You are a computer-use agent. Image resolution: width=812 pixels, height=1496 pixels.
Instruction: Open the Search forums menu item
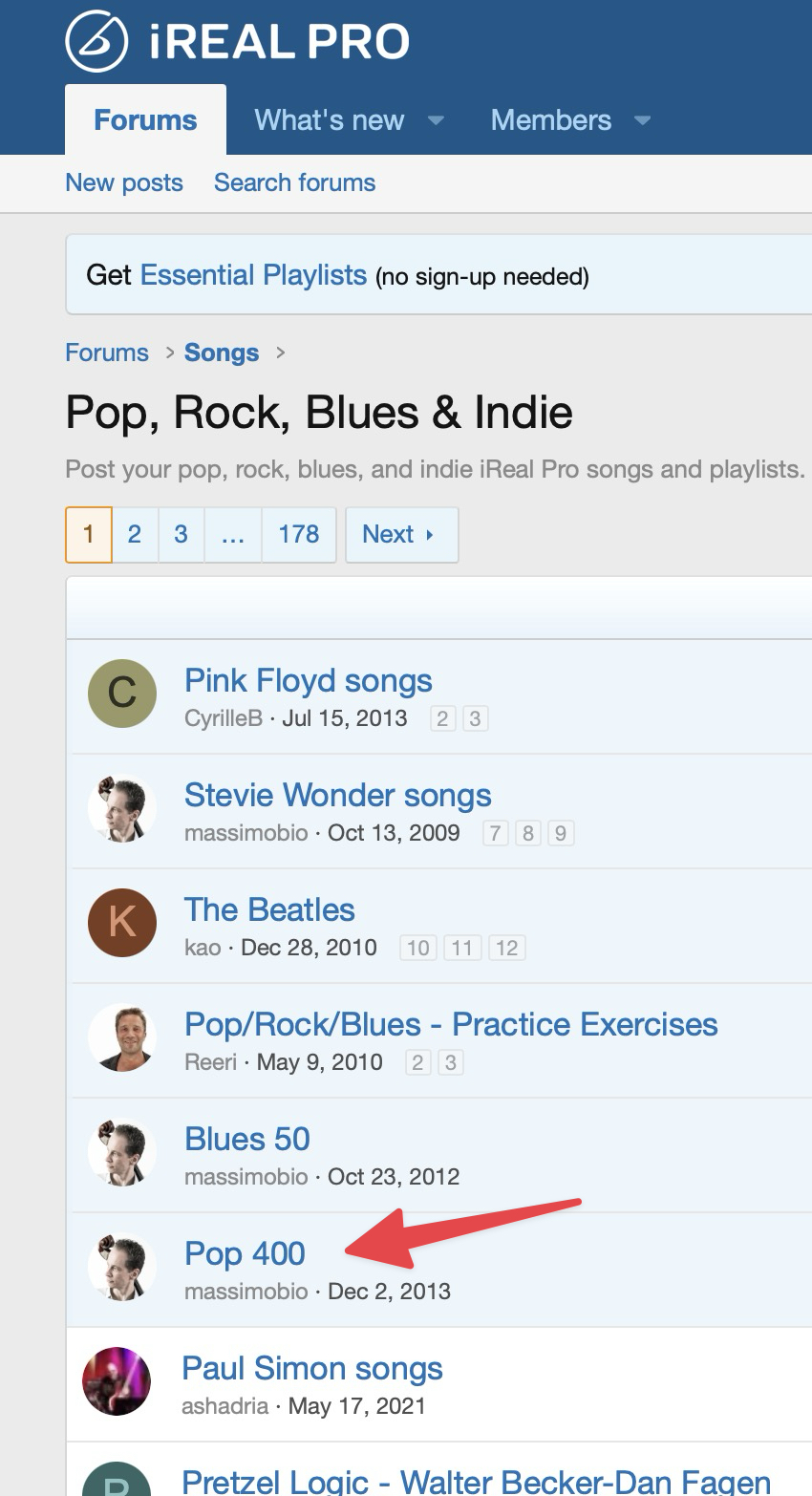[x=294, y=182]
